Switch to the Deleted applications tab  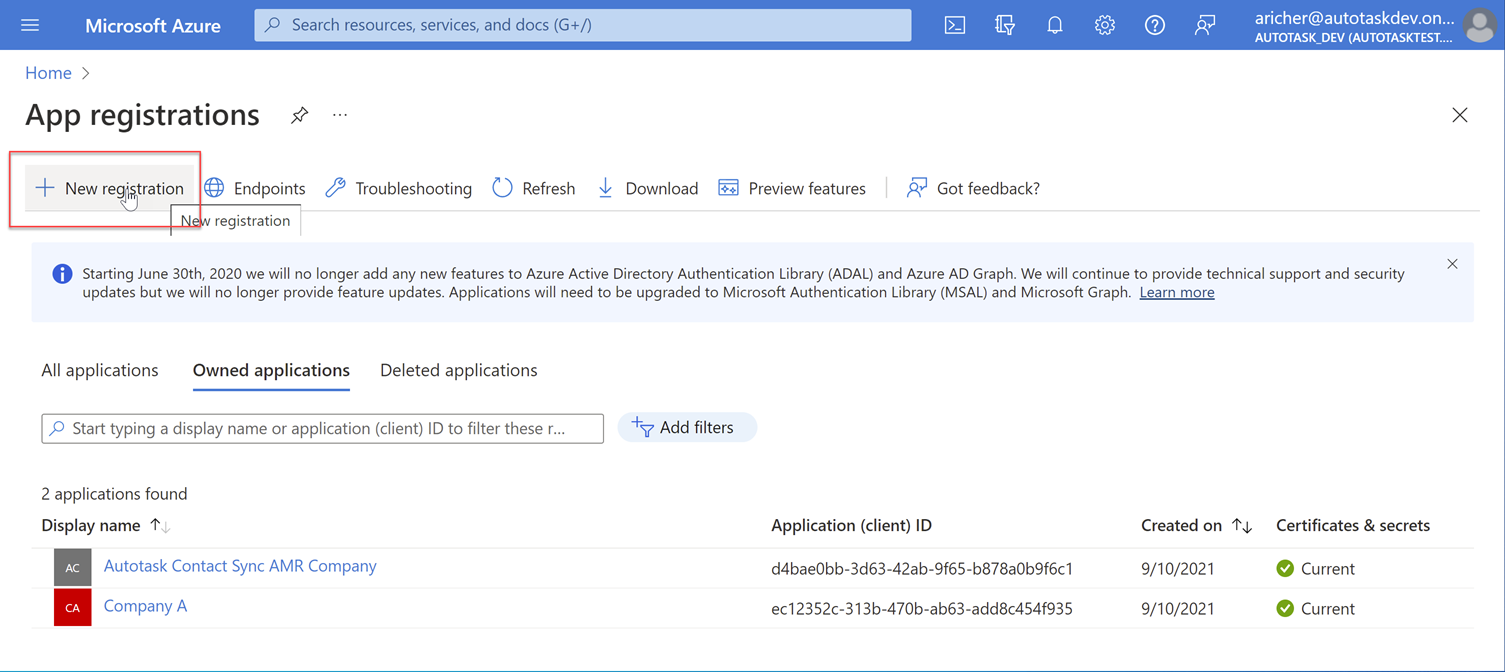(x=458, y=370)
